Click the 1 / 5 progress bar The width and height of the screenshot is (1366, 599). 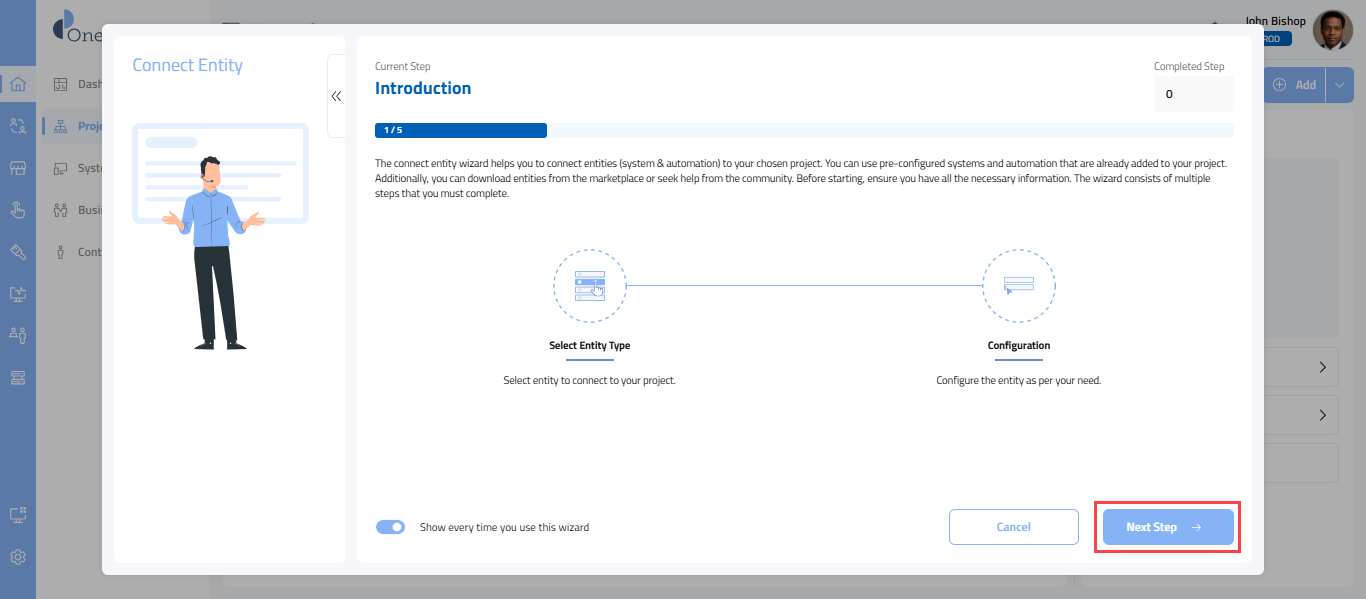[x=461, y=130]
